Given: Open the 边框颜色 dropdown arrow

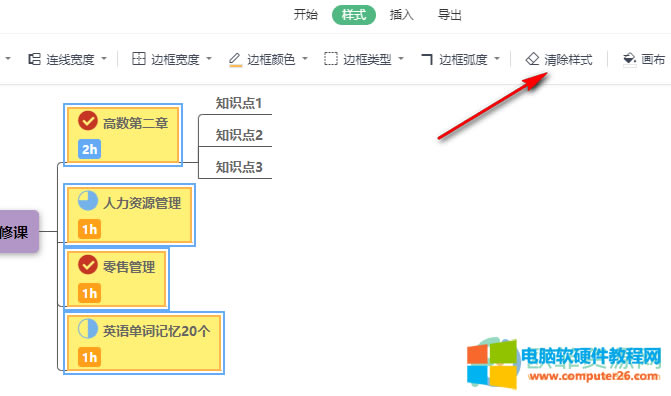Looking at the screenshot, I should pos(305,59).
